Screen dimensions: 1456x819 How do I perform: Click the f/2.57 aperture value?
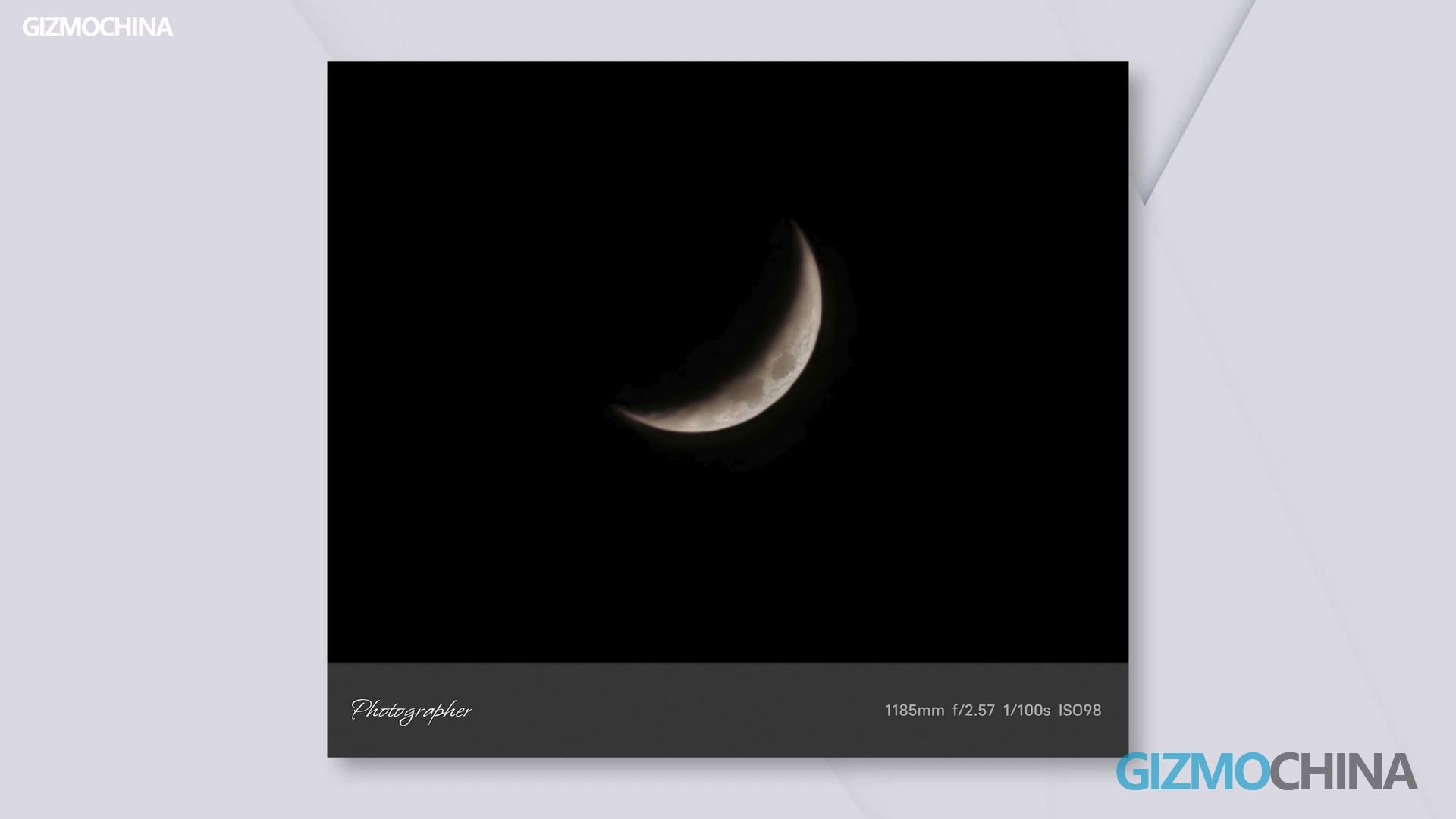pyautogui.click(x=974, y=711)
